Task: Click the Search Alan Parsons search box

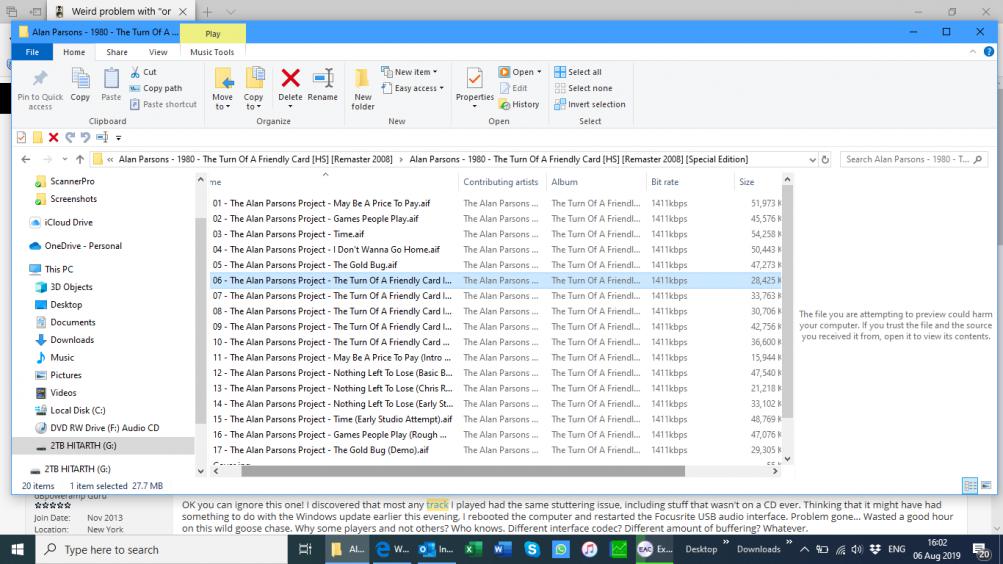Action: pyautogui.click(x=905, y=159)
